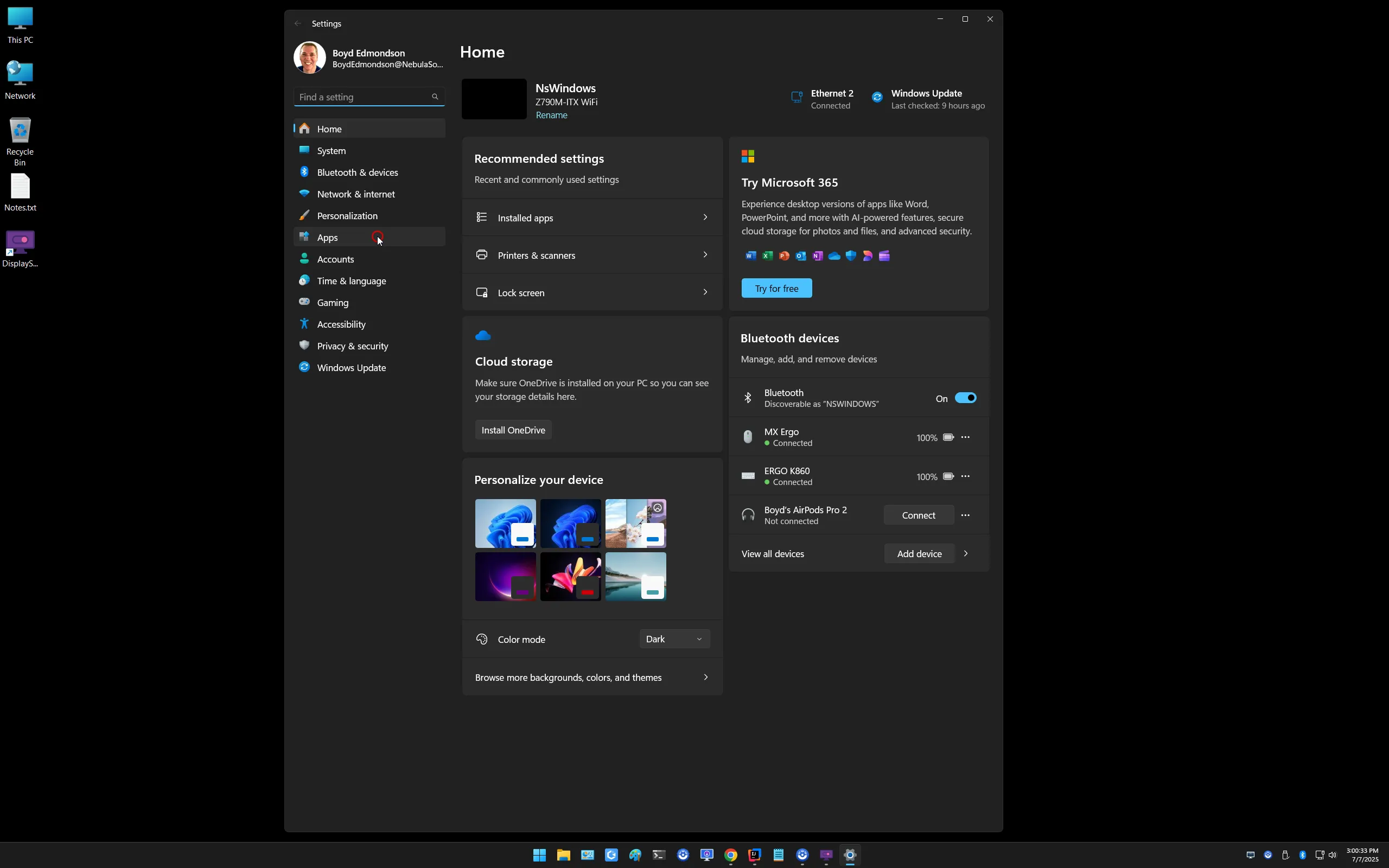Open Windows Update status at top
This screenshot has height=868, width=1389.
coord(928,99)
